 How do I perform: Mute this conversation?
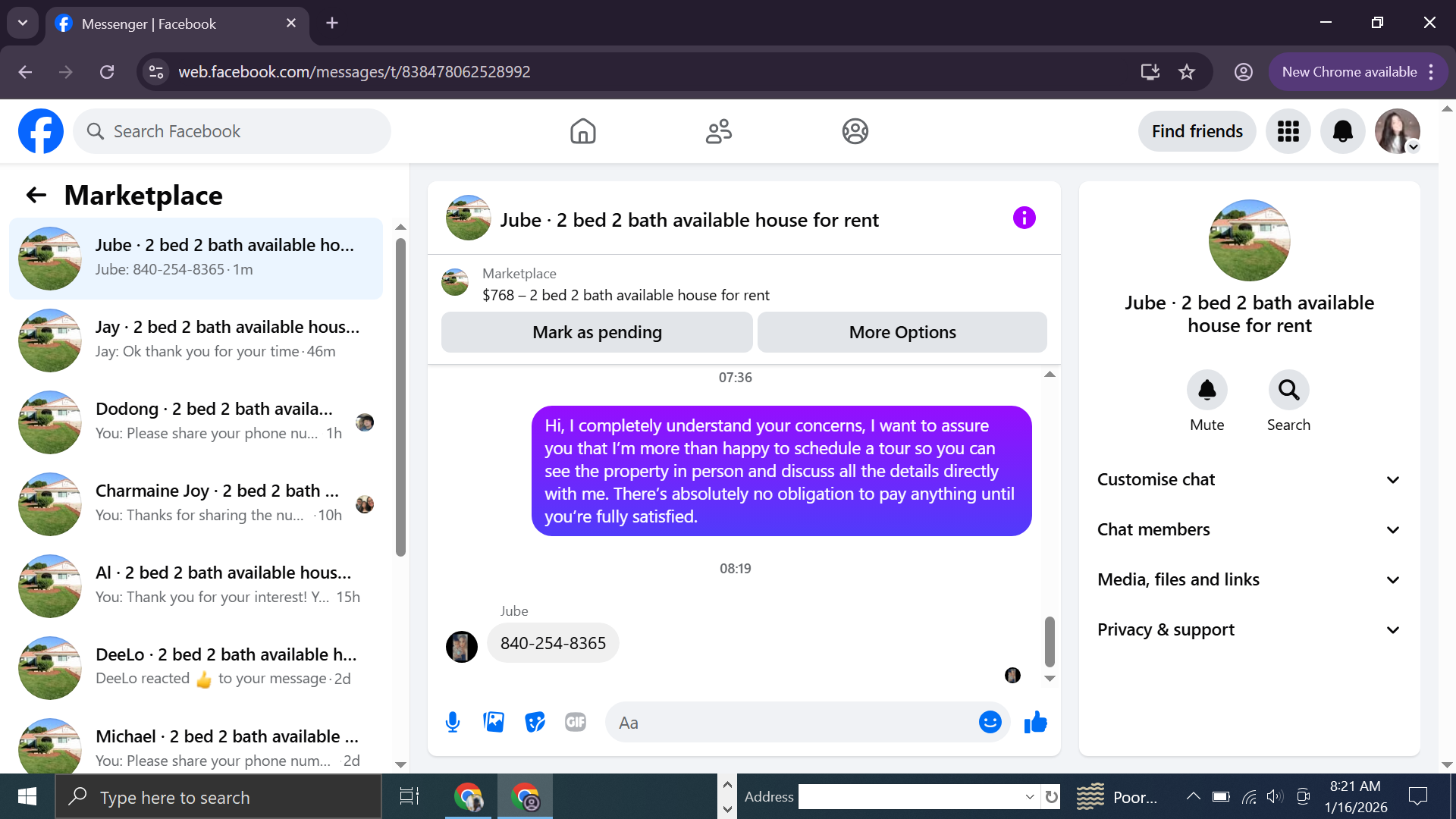tap(1207, 390)
